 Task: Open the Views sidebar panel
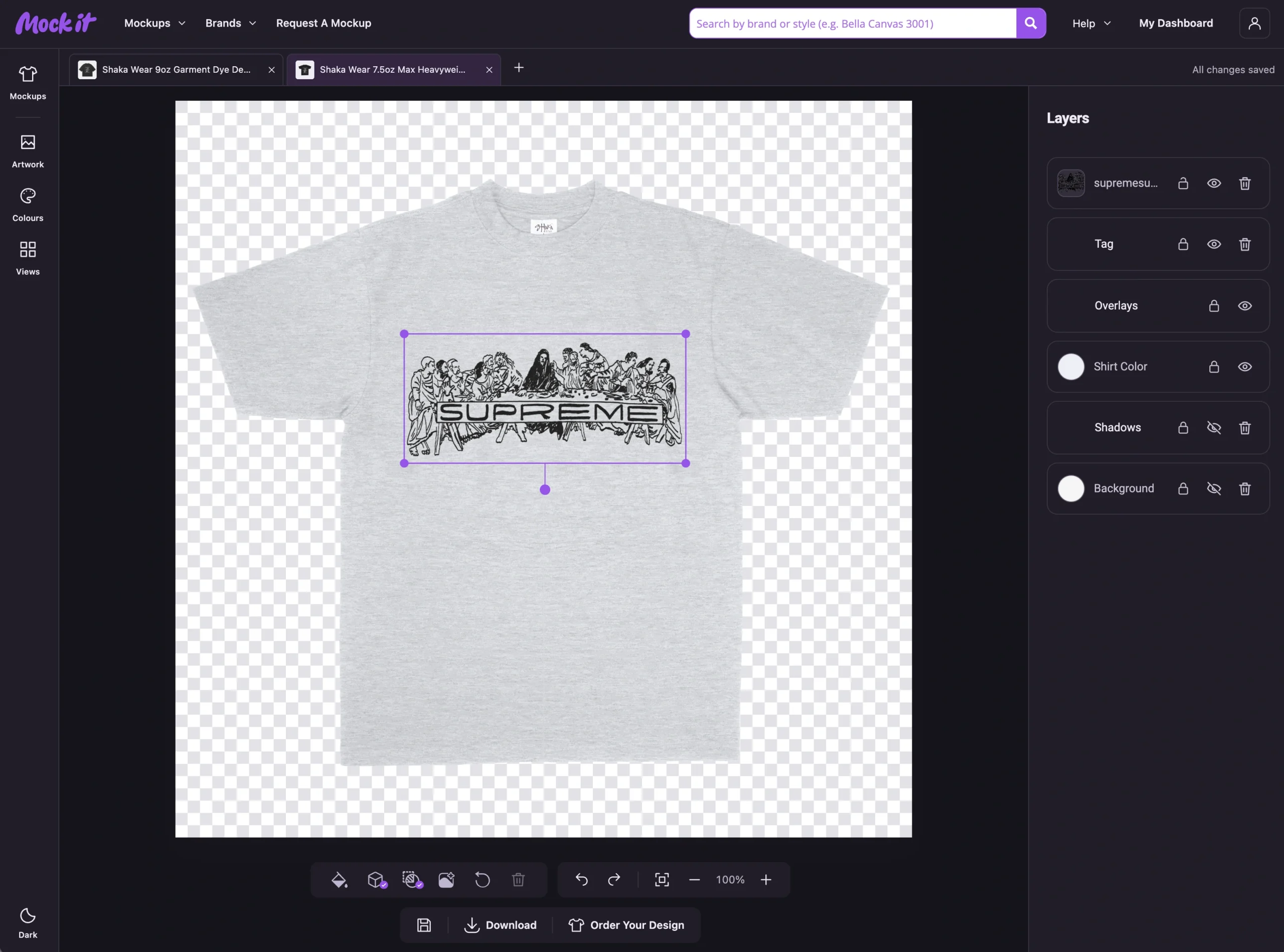point(28,258)
